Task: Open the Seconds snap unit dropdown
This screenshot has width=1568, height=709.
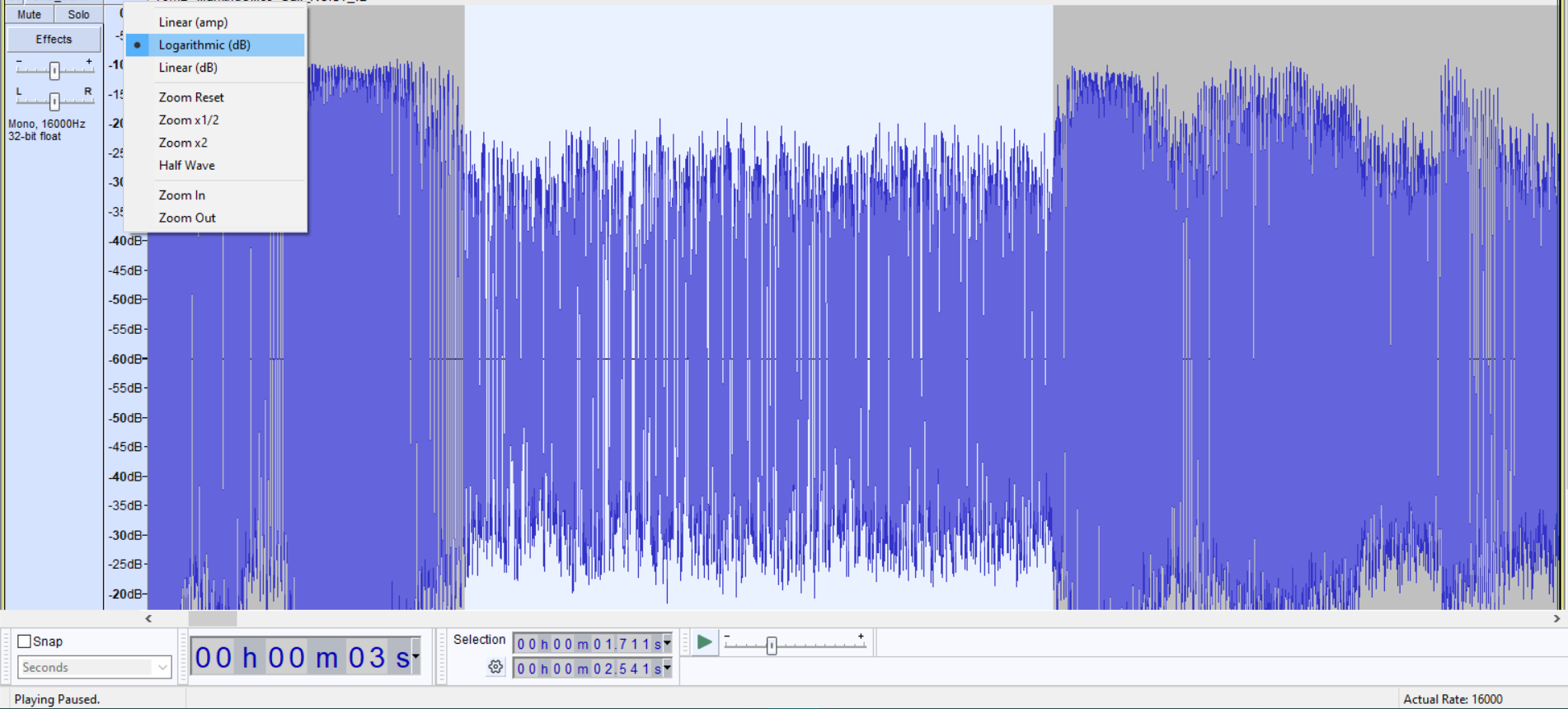Action: (x=94, y=667)
